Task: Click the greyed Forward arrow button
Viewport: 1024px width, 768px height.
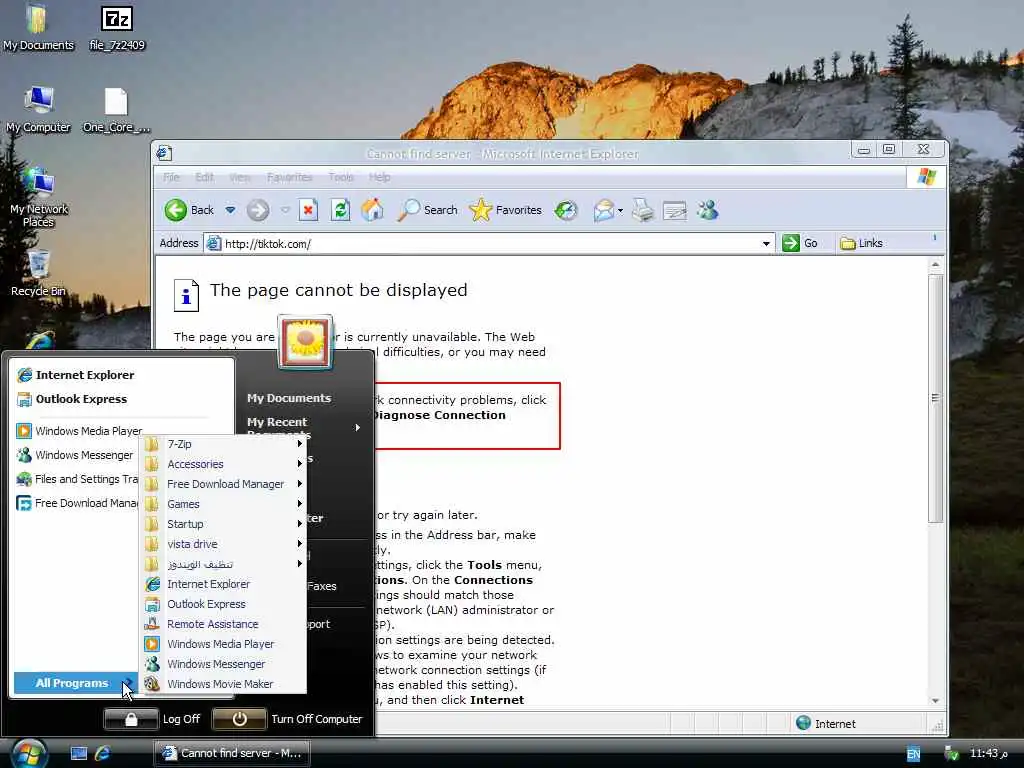Action: pos(258,210)
